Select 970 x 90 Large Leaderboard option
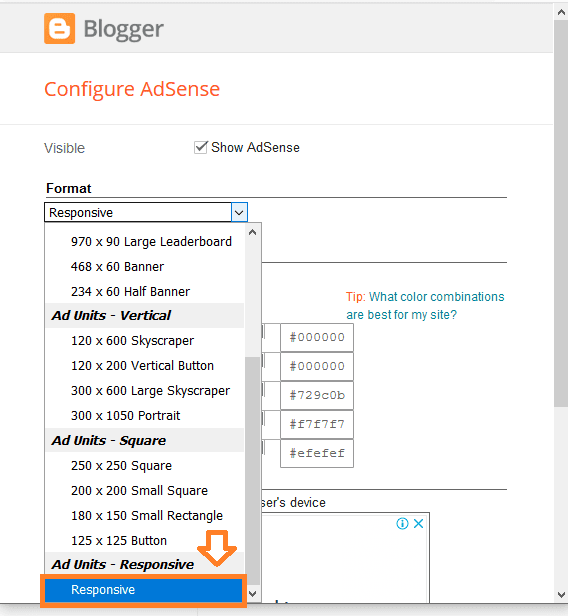Image resolution: width=568 pixels, height=616 pixels. [145, 242]
